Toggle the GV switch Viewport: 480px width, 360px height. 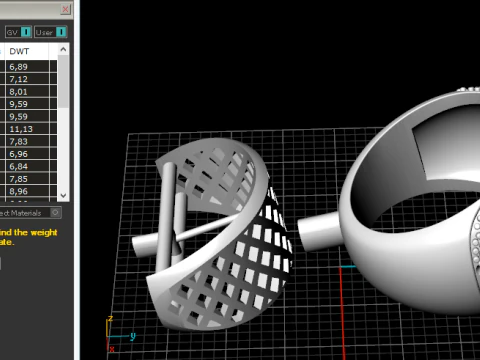tap(18, 32)
